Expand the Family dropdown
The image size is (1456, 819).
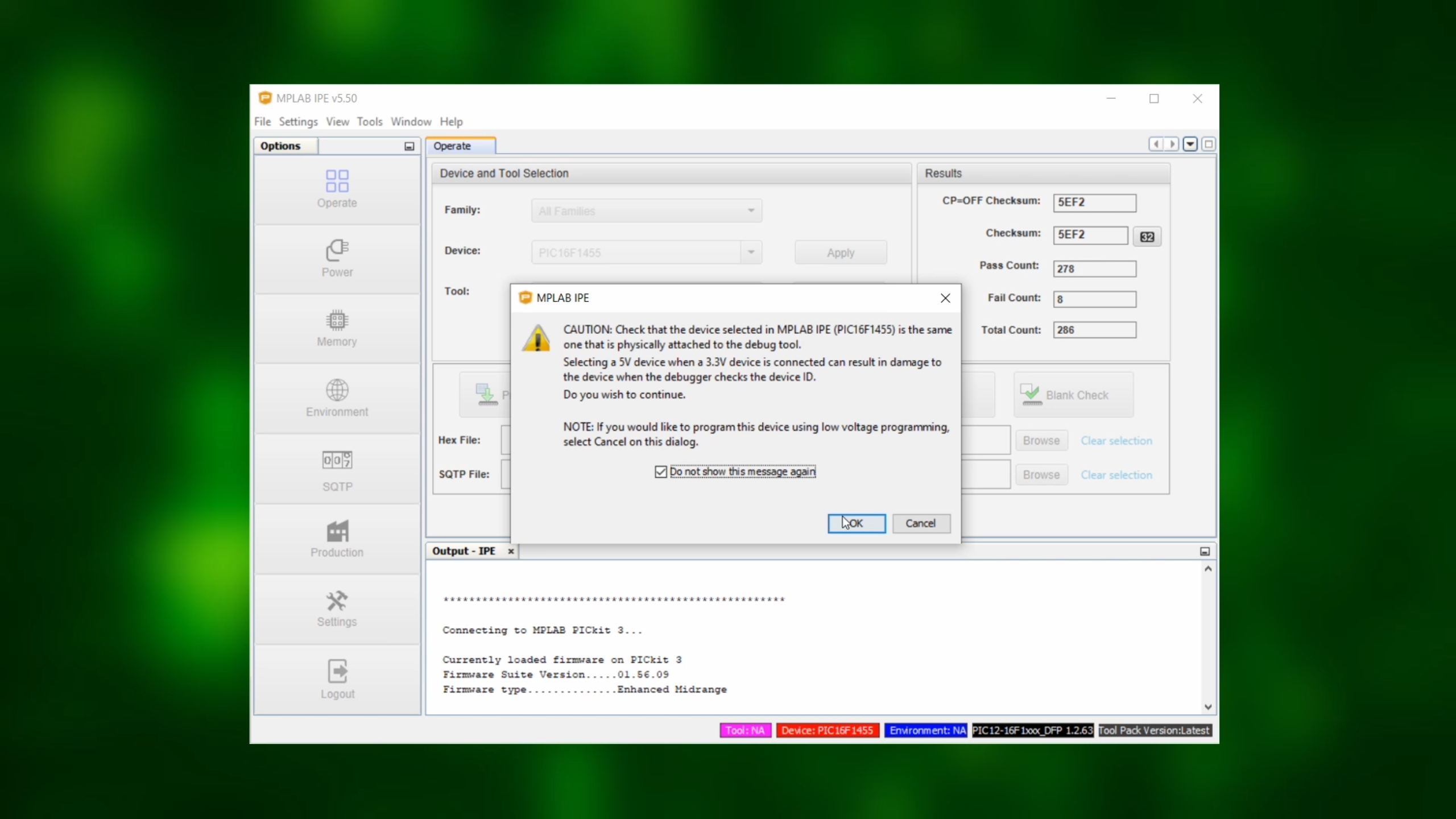coord(751,211)
